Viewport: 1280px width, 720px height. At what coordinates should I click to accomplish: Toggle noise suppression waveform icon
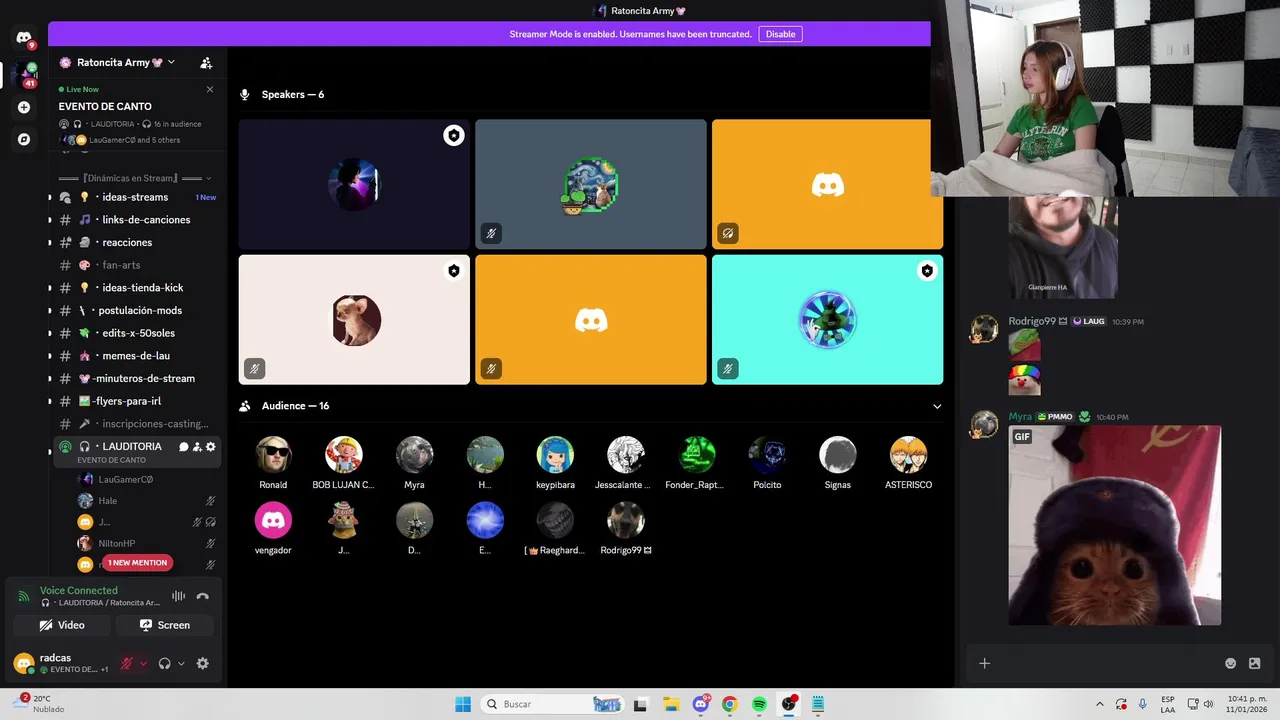click(x=178, y=596)
